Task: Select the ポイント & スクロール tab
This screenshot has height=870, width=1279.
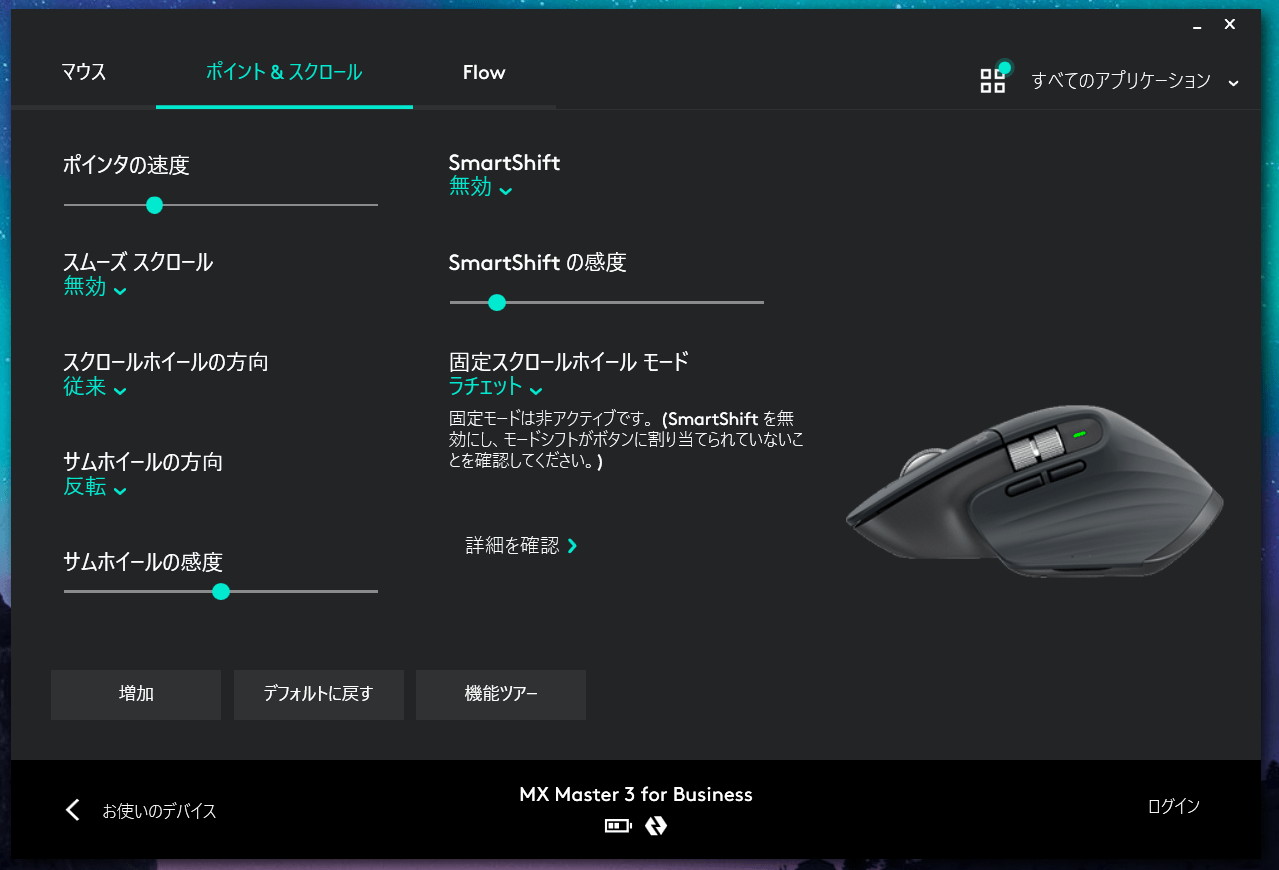Action: (x=284, y=72)
